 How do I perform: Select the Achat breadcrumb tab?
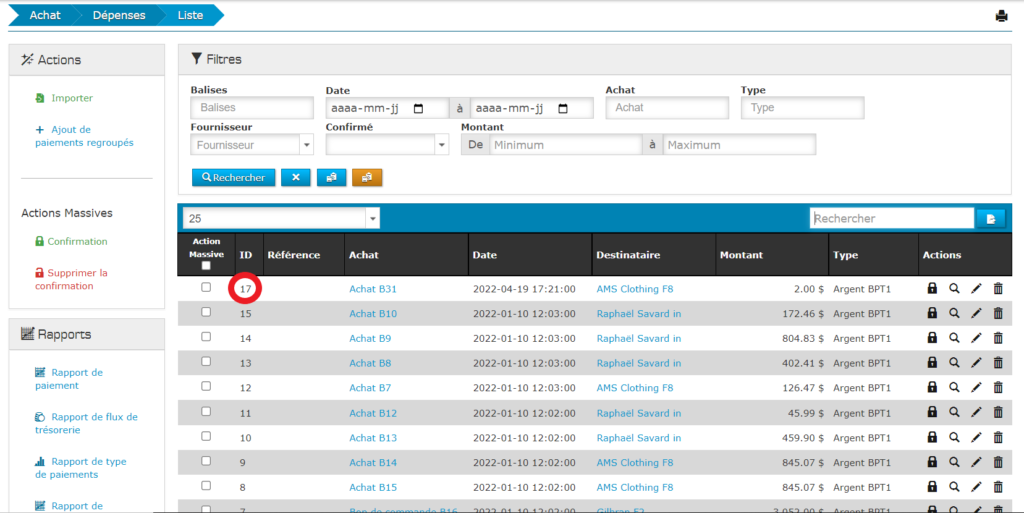44,16
